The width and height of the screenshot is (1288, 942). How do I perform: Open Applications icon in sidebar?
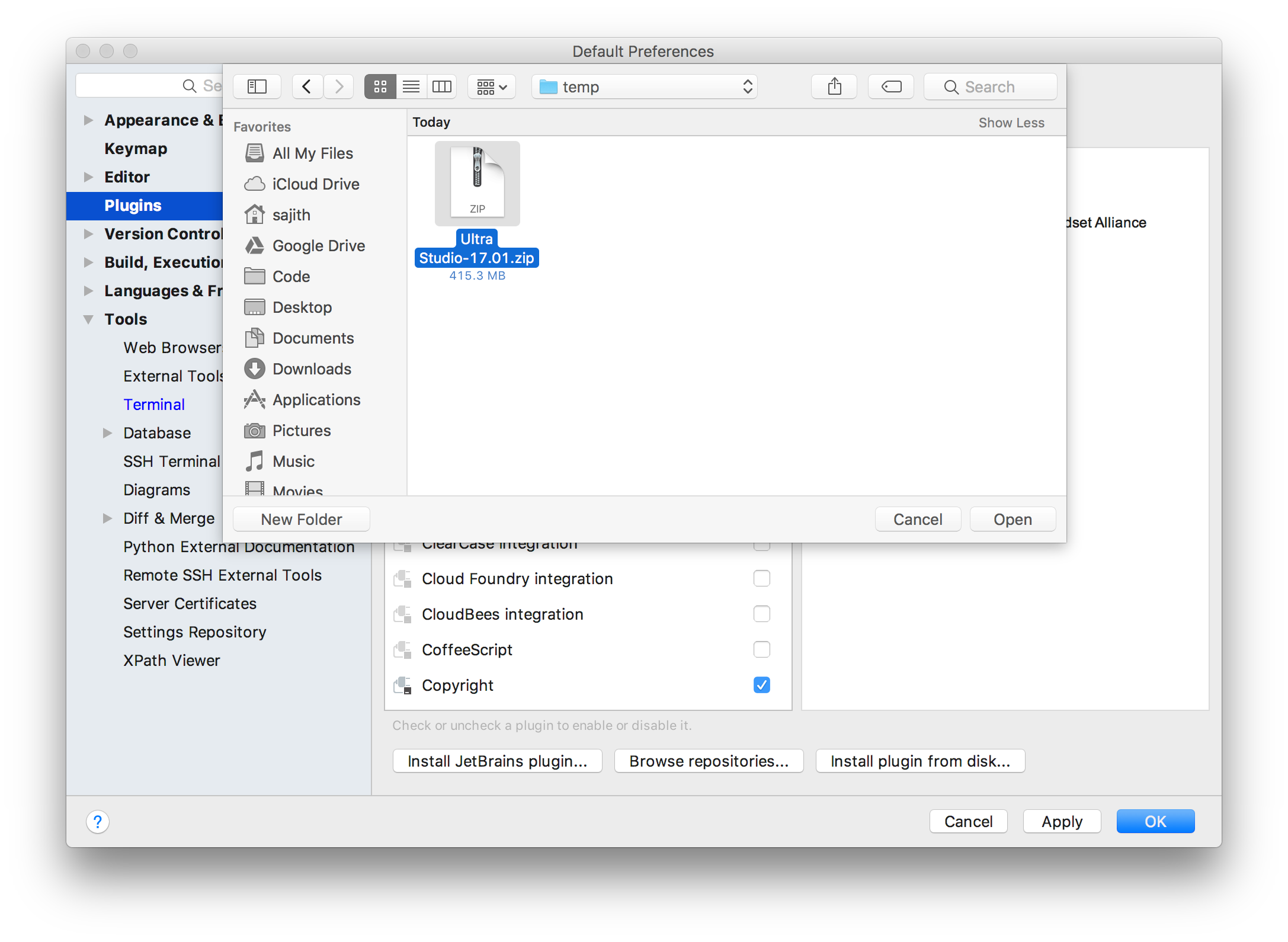pos(254,399)
